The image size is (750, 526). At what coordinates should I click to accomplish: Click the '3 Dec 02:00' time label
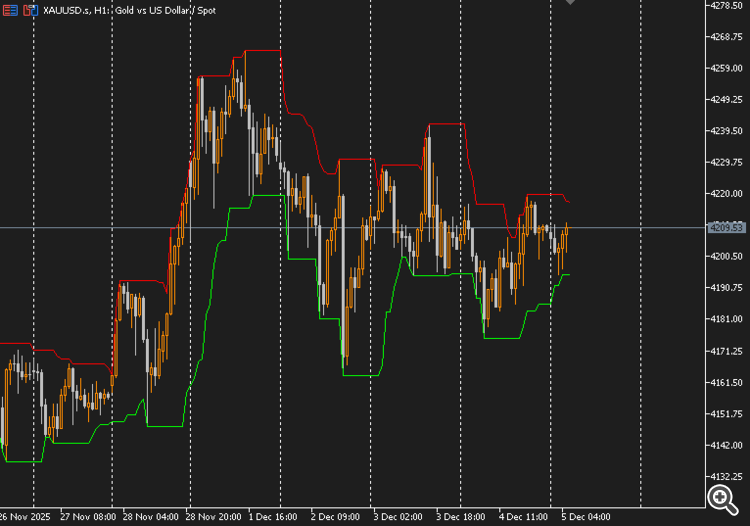[x=398, y=517]
